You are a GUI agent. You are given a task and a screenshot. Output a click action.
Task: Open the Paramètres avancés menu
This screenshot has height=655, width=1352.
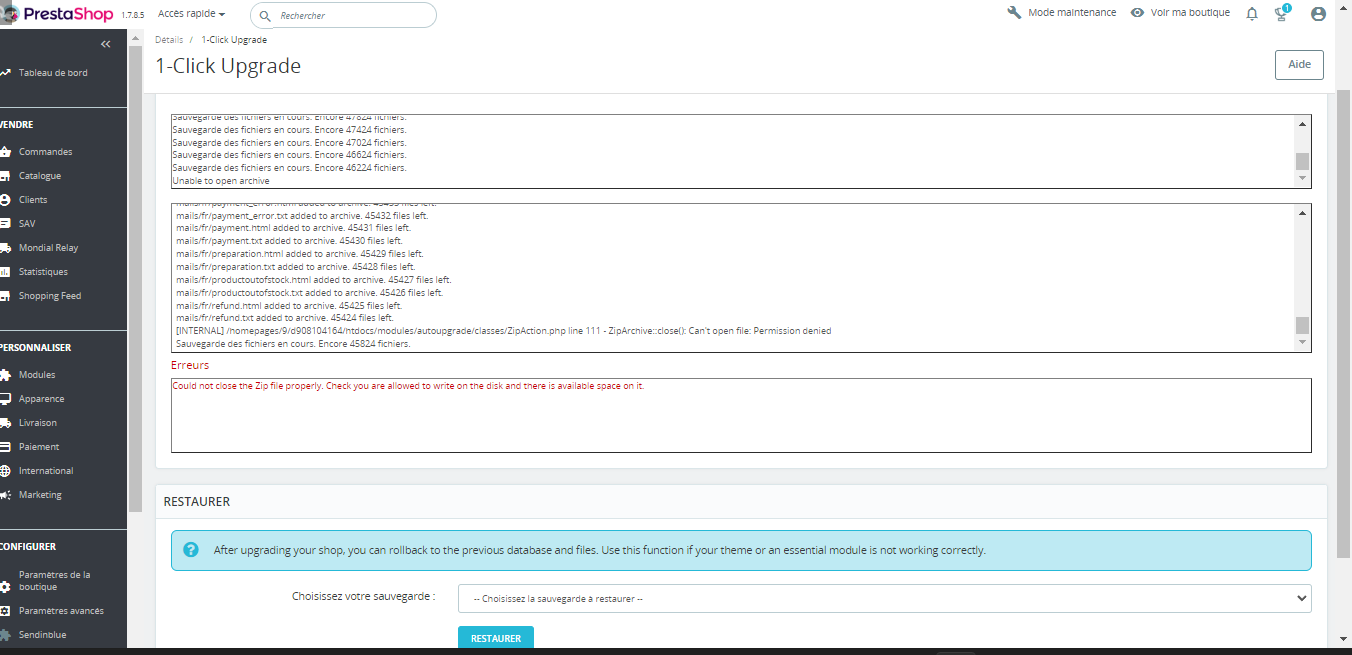61,611
